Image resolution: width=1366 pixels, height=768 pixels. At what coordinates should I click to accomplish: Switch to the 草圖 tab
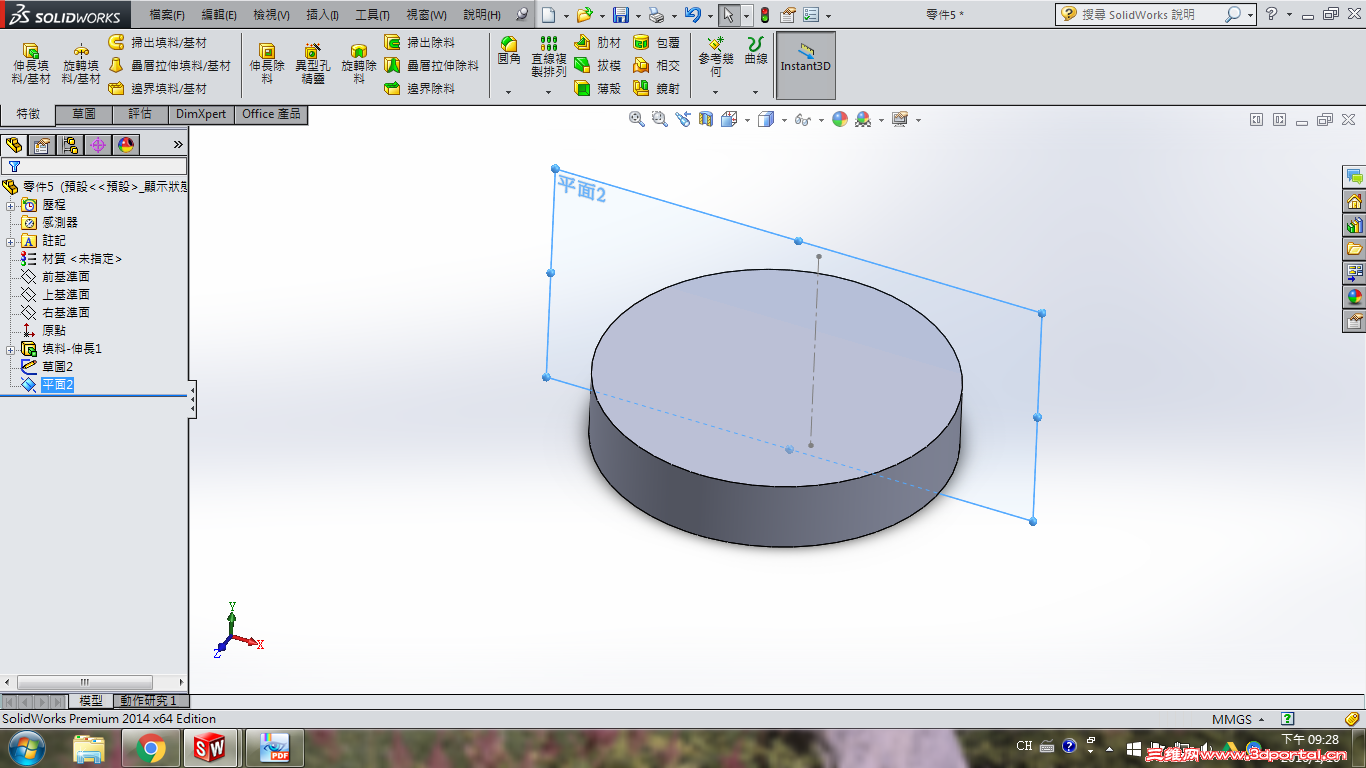click(x=84, y=114)
